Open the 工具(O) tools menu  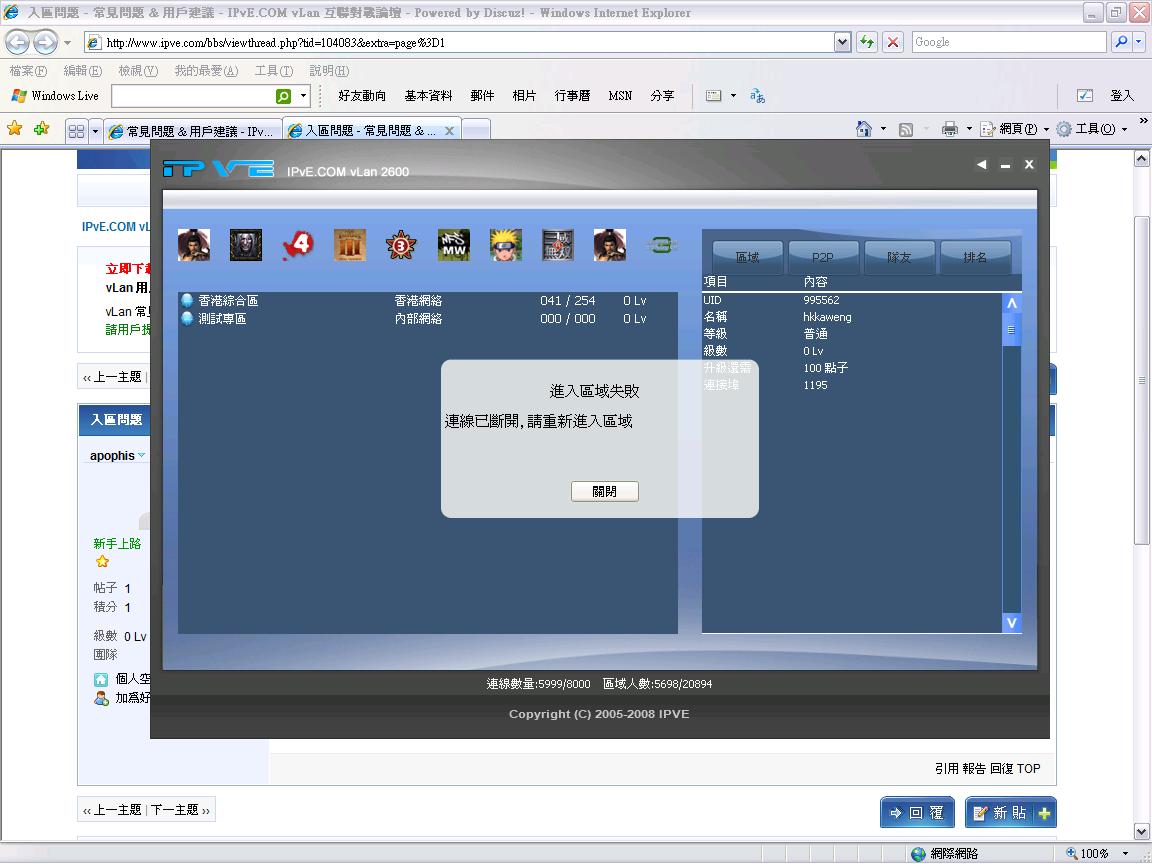pyautogui.click(x=1091, y=129)
